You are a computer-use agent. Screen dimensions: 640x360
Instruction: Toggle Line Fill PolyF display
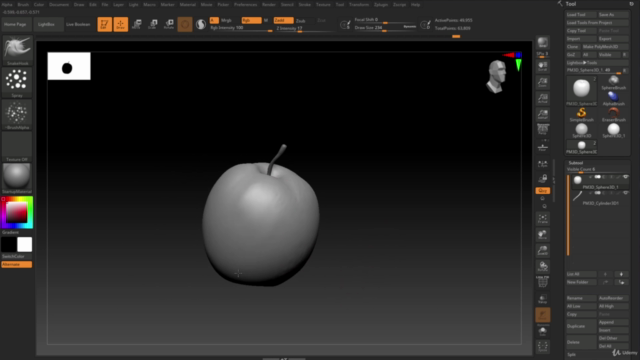click(542, 282)
